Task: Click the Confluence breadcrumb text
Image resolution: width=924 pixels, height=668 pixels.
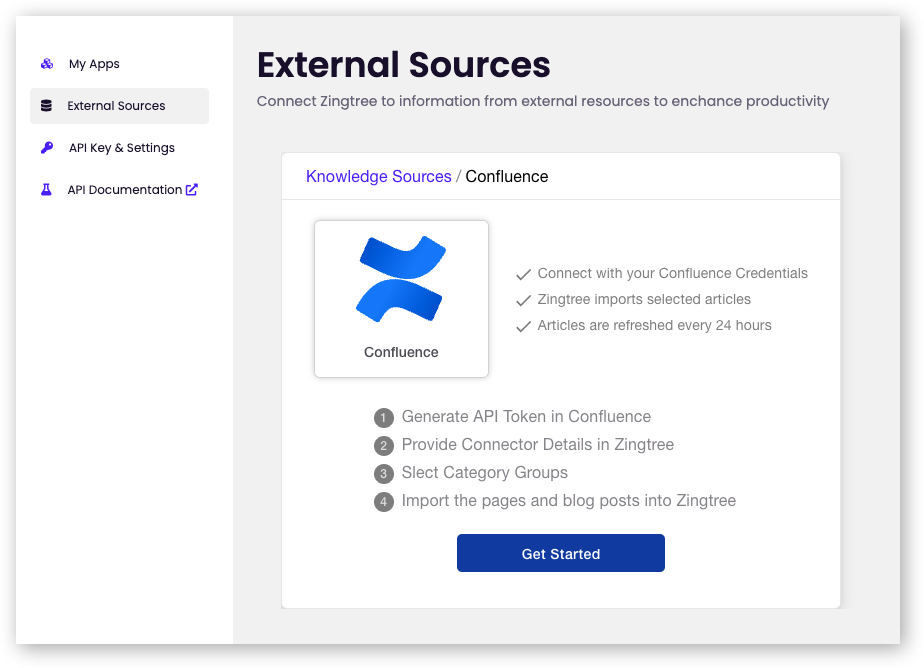Action: [507, 176]
